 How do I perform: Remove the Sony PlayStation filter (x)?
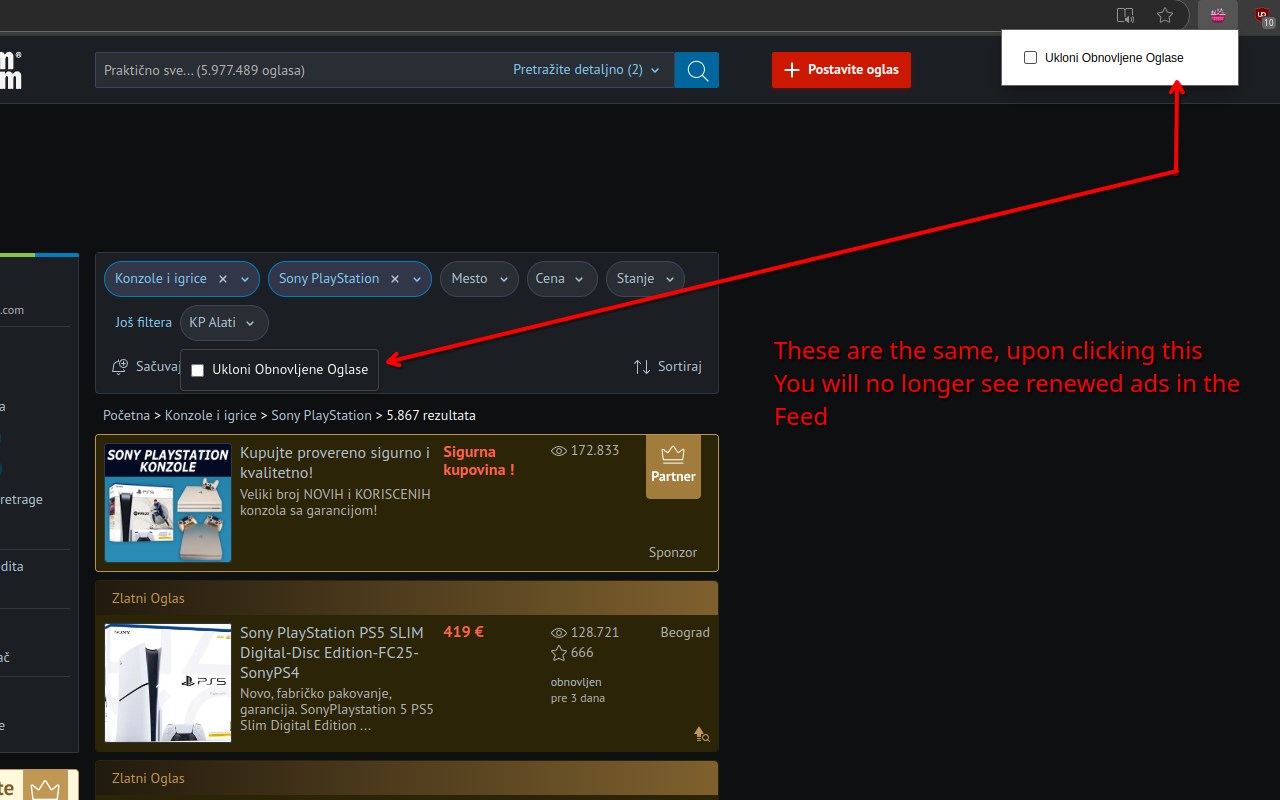click(395, 279)
